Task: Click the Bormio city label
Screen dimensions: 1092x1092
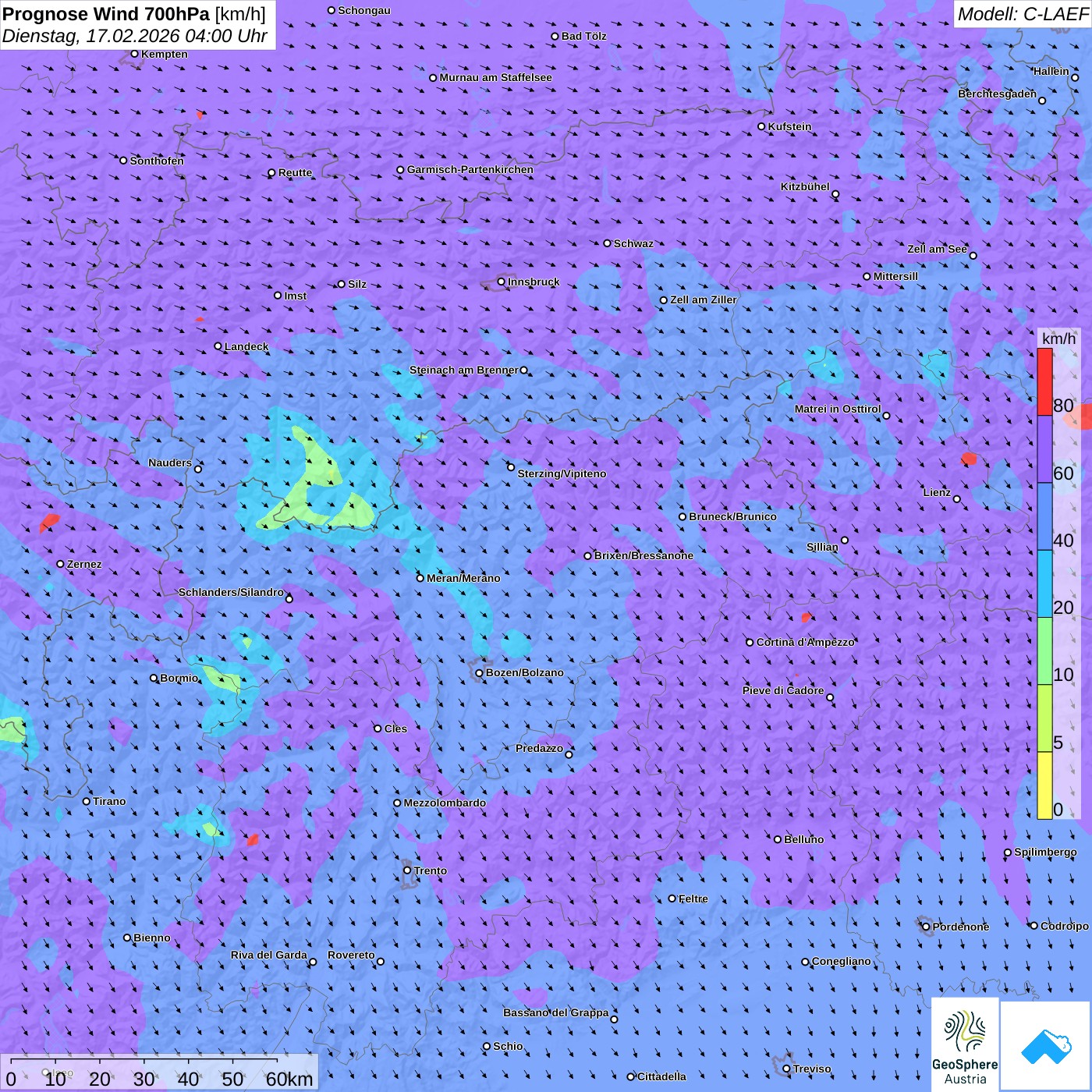Action: [x=179, y=678]
